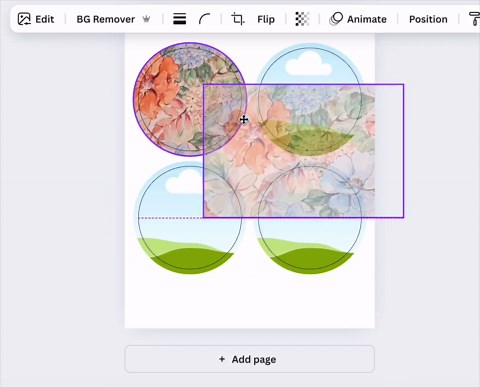Open the Animate panel

358,19
